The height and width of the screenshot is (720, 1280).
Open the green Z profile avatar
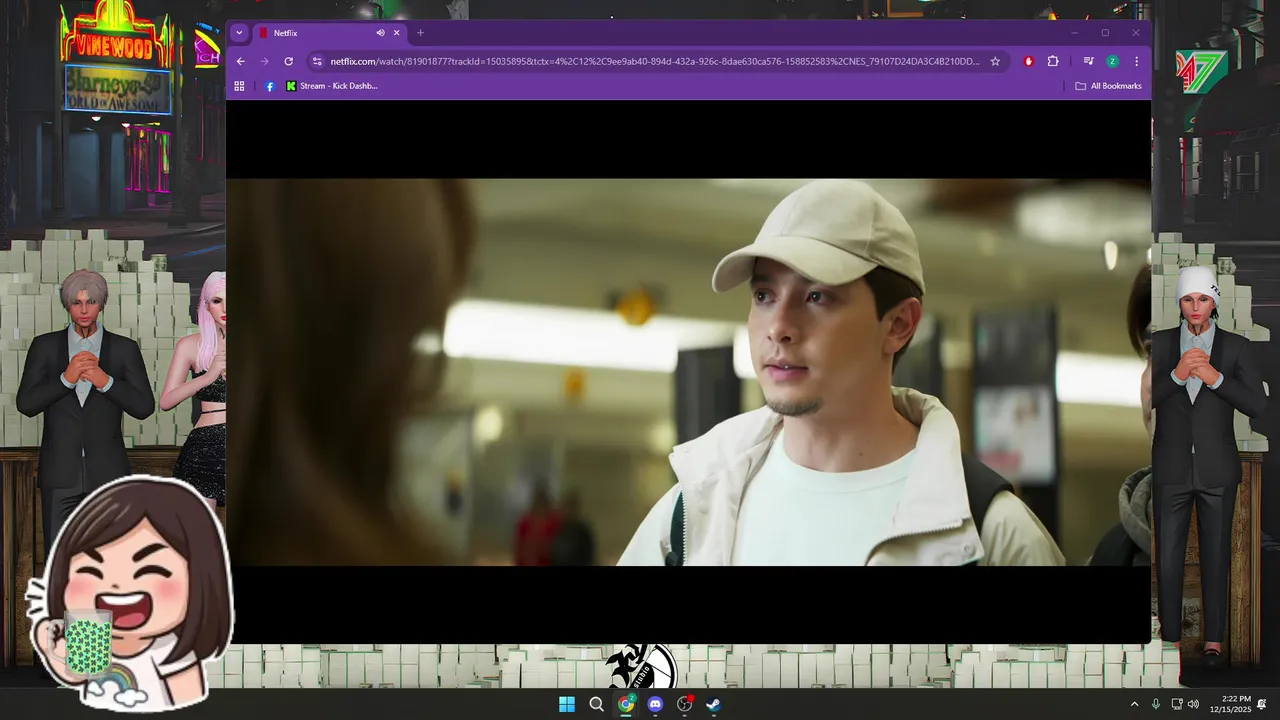1112,61
